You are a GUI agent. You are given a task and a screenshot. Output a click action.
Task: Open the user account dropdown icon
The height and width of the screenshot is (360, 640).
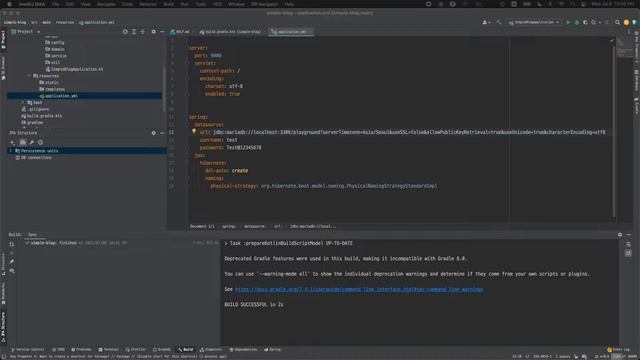click(x=486, y=22)
